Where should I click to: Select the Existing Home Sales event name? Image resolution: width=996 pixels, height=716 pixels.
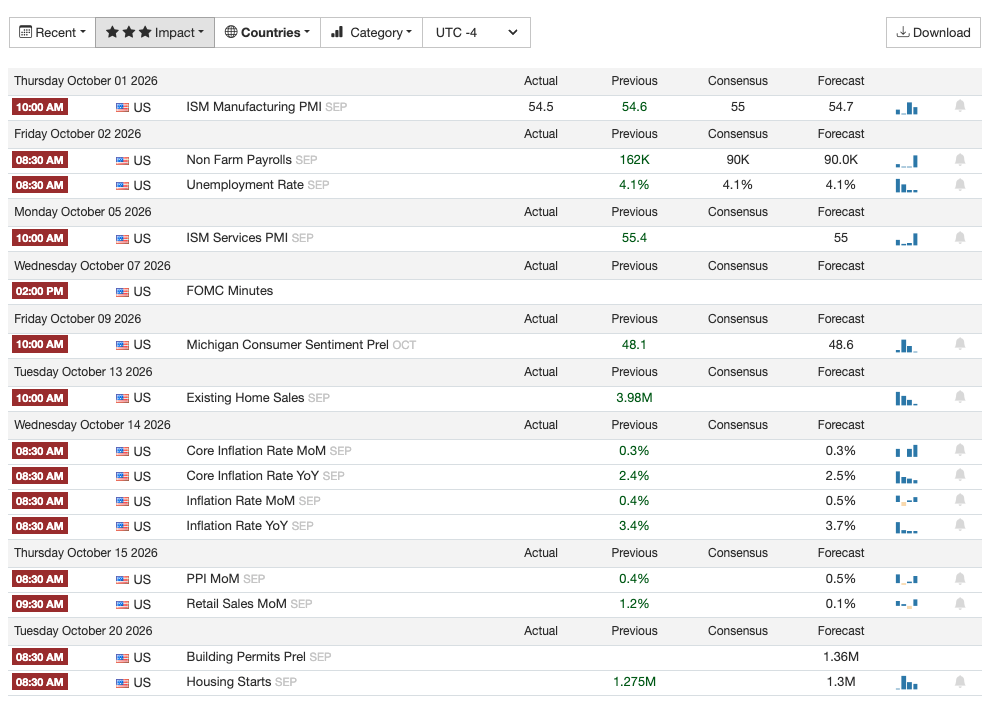[245, 398]
